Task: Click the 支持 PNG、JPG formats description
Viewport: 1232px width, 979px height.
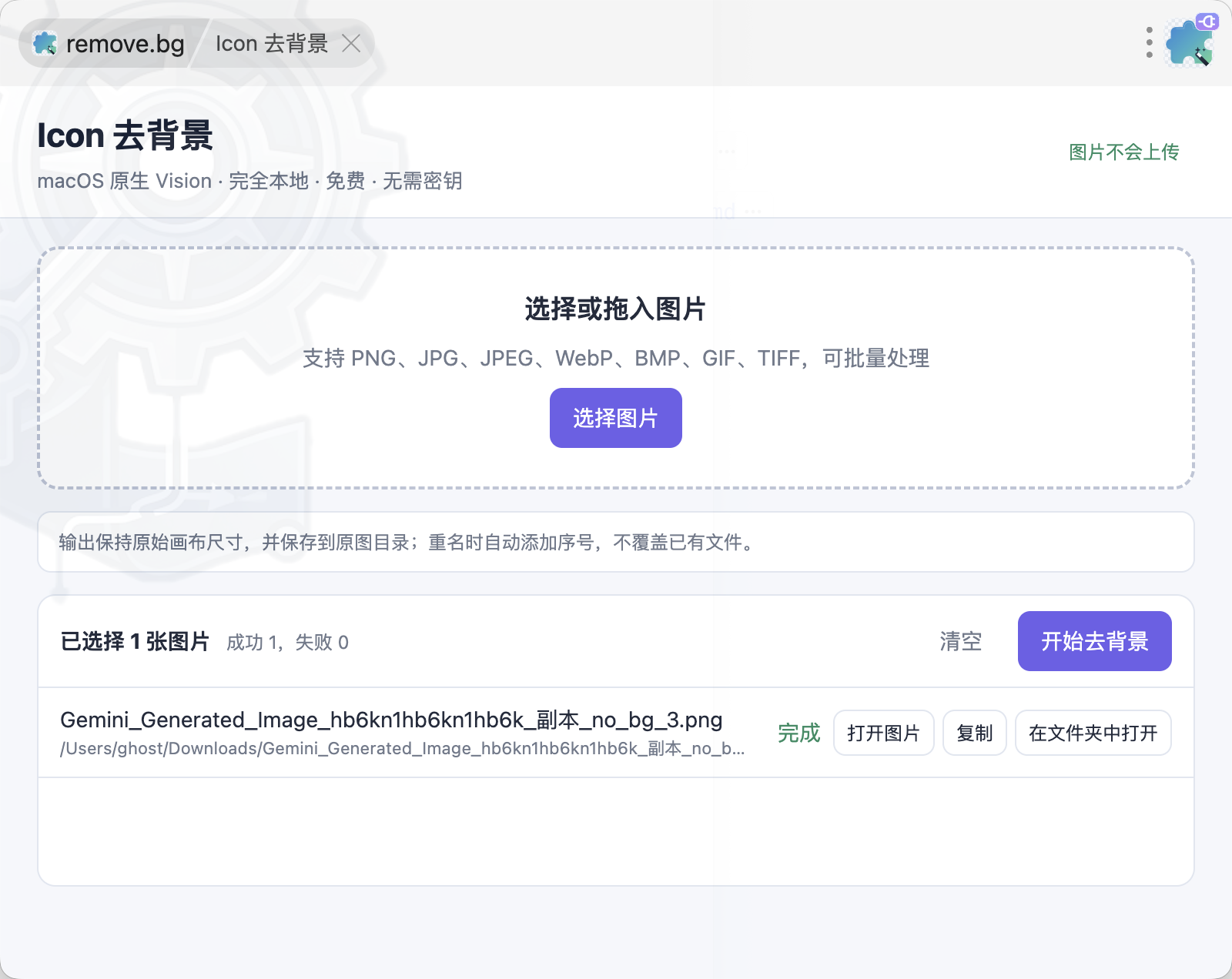Action: 616,358
